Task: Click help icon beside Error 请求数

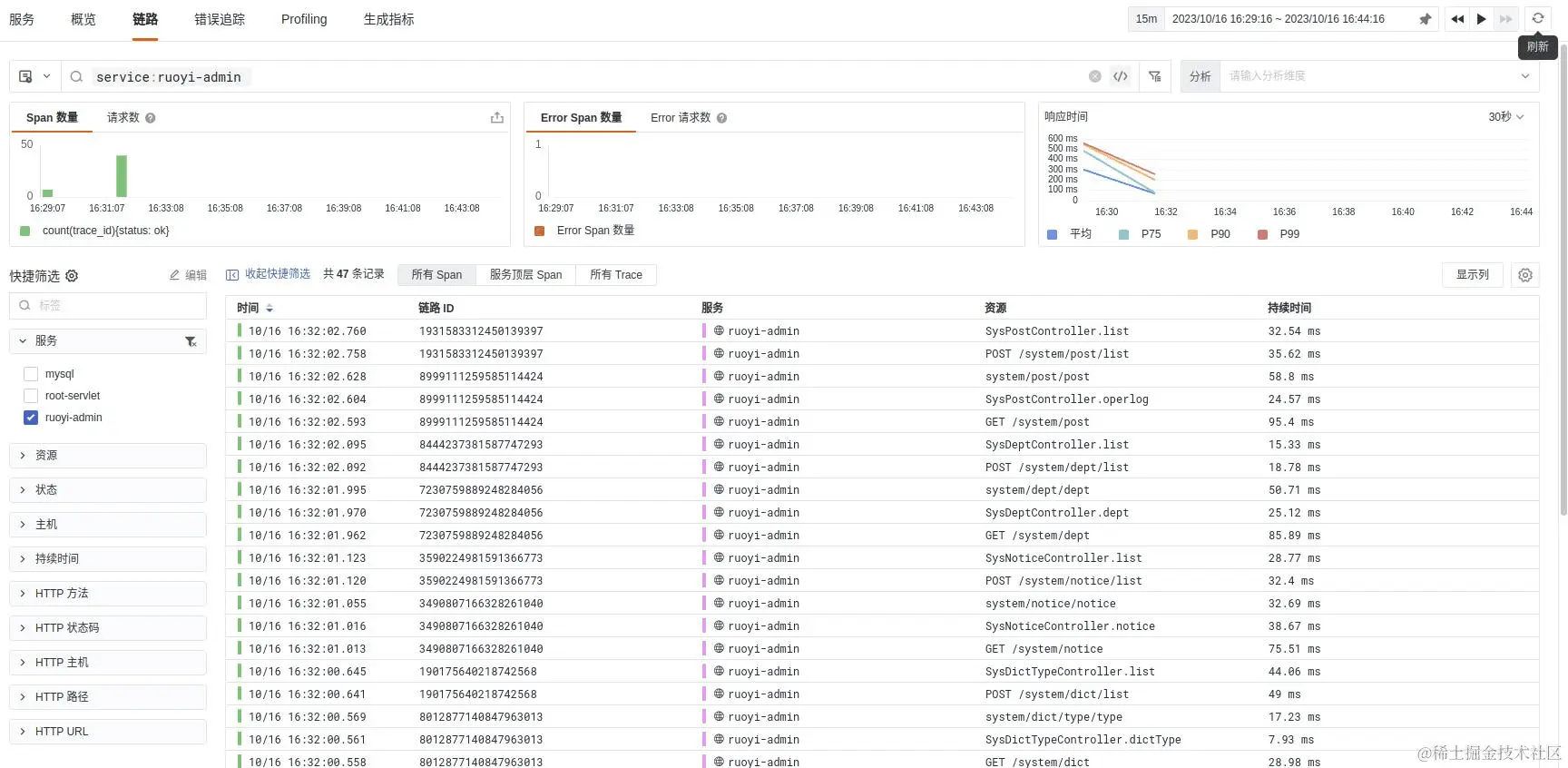Action: pyautogui.click(x=721, y=118)
